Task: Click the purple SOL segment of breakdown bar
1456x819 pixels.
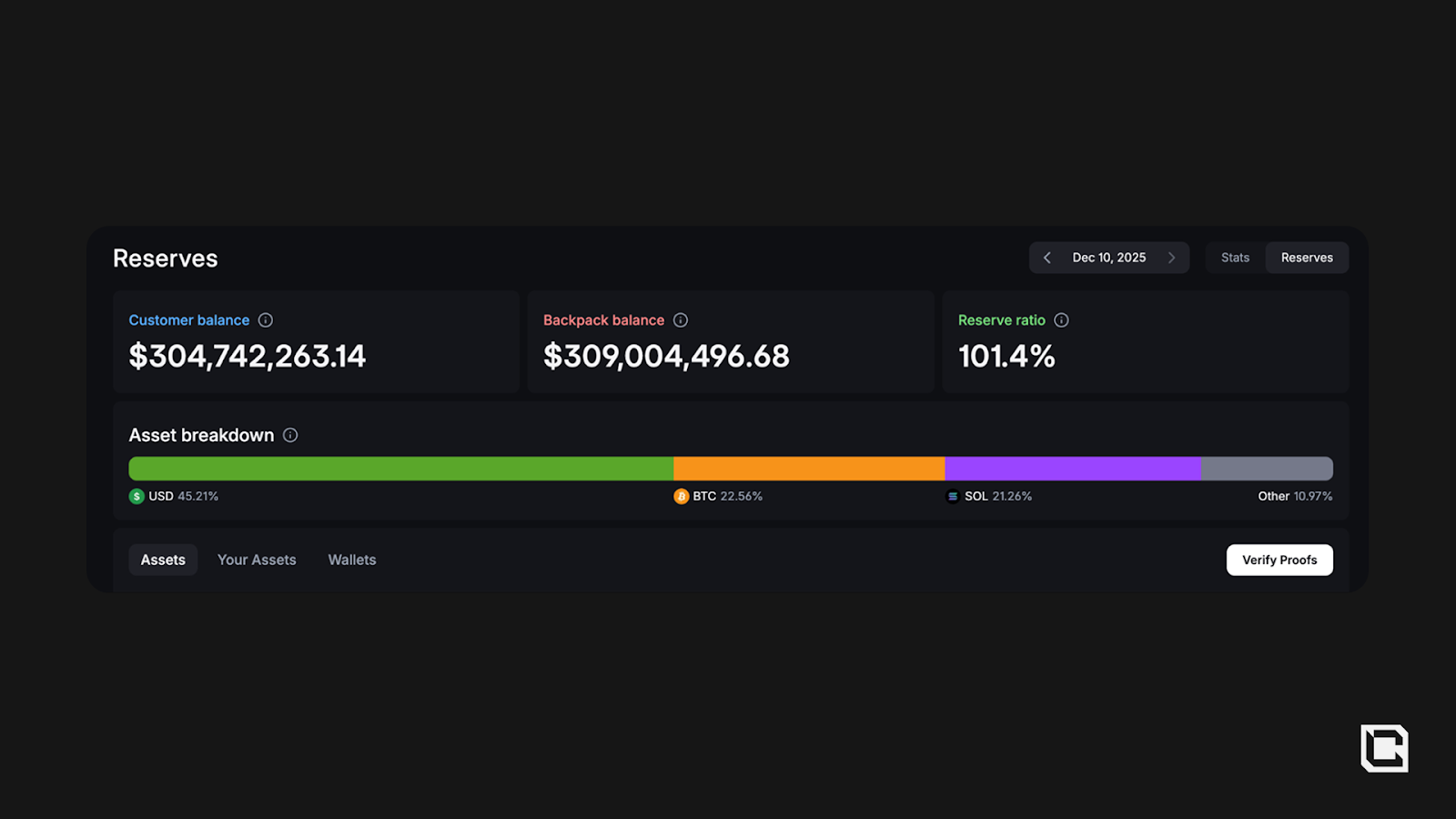Action: tap(1072, 469)
